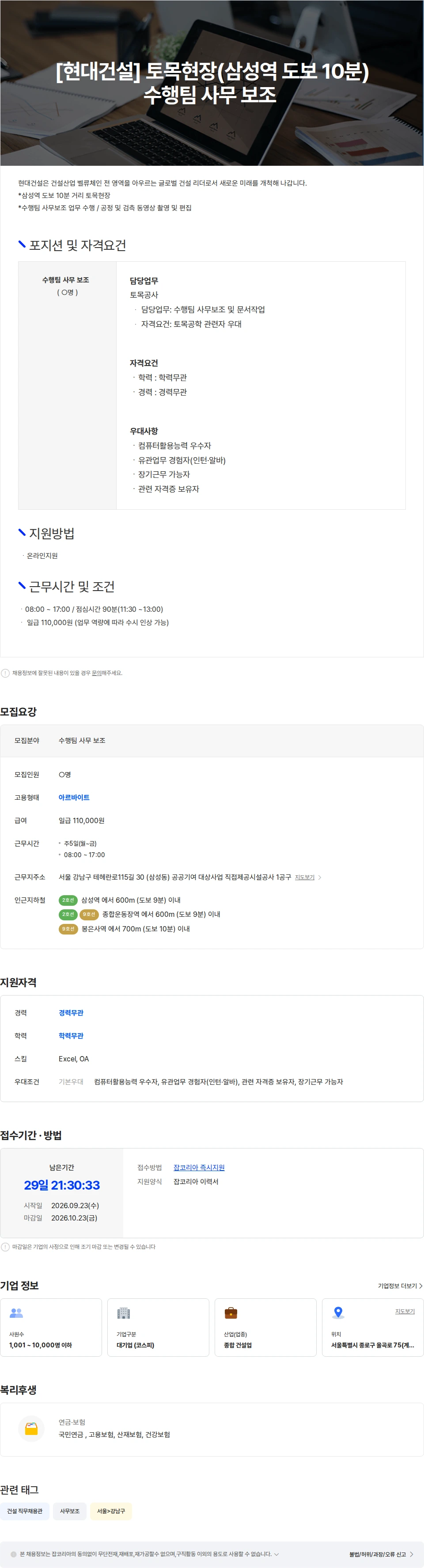Click 학력무관 education link

71,1035
